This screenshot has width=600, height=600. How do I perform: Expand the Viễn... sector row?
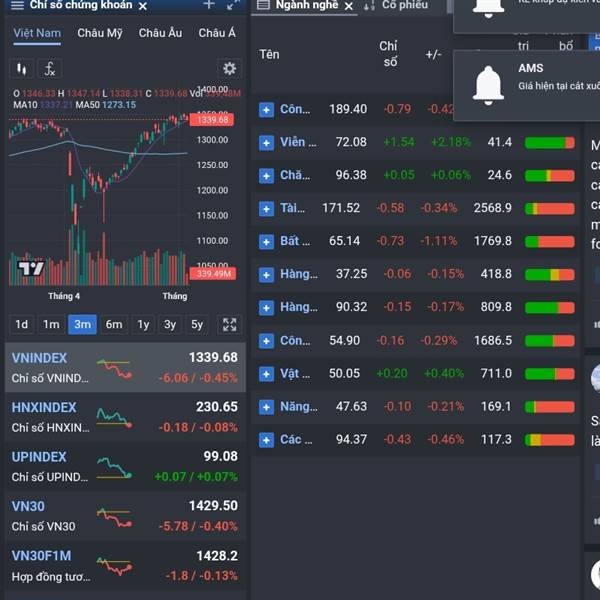[266, 143]
